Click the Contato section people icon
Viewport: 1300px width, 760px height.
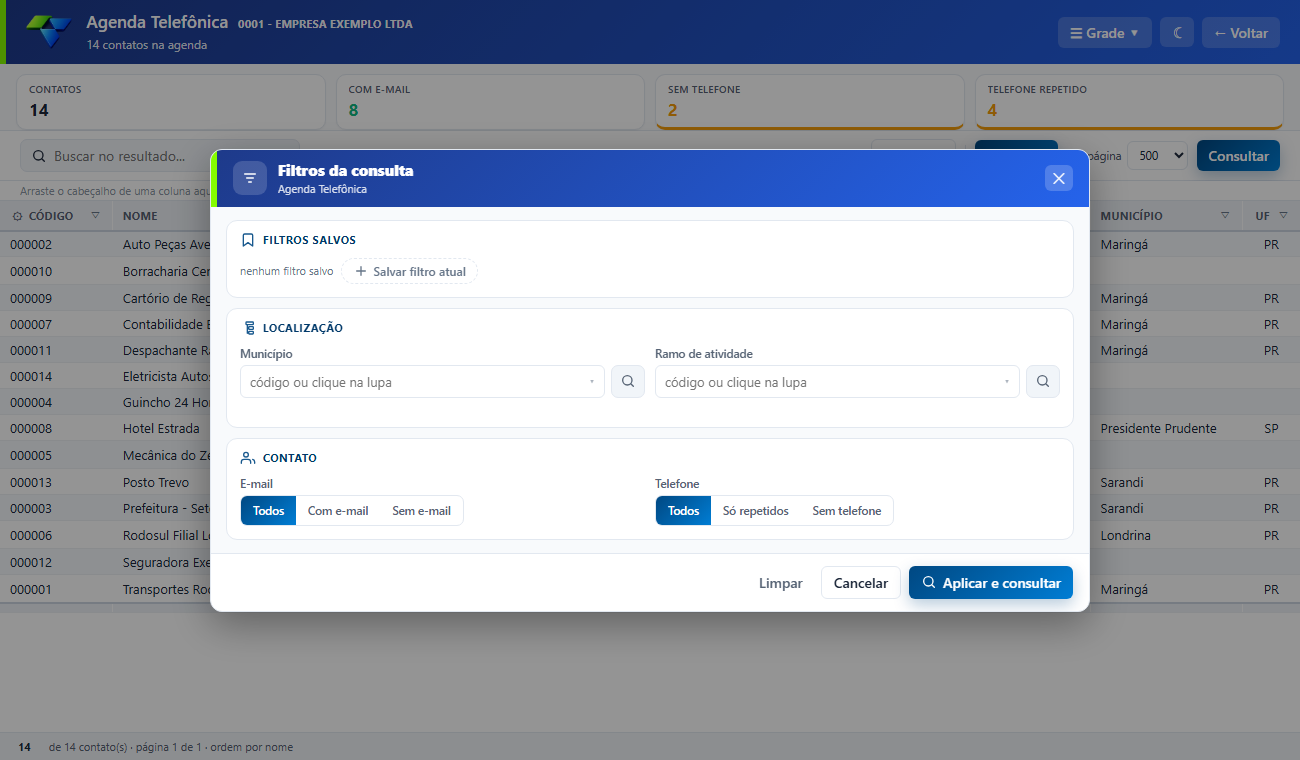click(x=248, y=458)
